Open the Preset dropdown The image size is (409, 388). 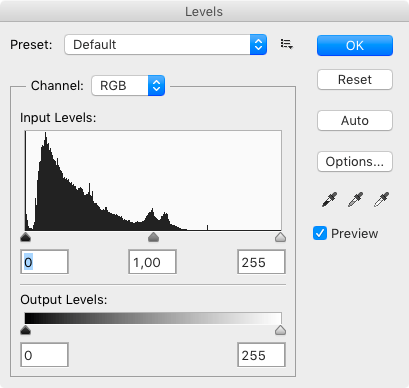[166, 44]
